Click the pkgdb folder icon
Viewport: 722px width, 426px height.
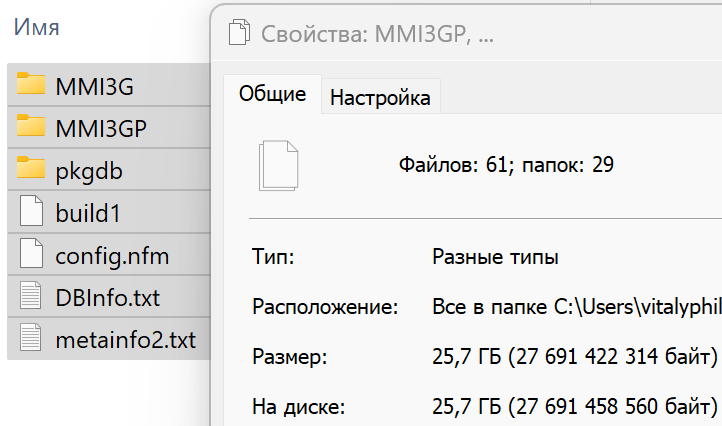click(31, 167)
